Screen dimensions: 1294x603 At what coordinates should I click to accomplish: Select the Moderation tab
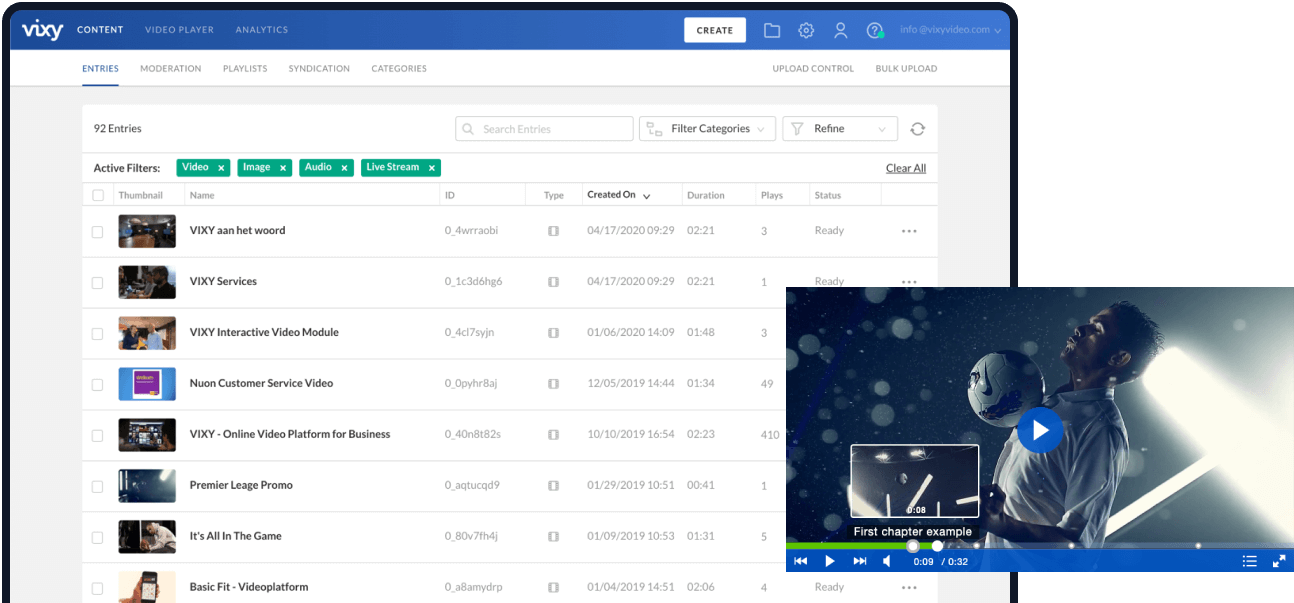(170, 69)
